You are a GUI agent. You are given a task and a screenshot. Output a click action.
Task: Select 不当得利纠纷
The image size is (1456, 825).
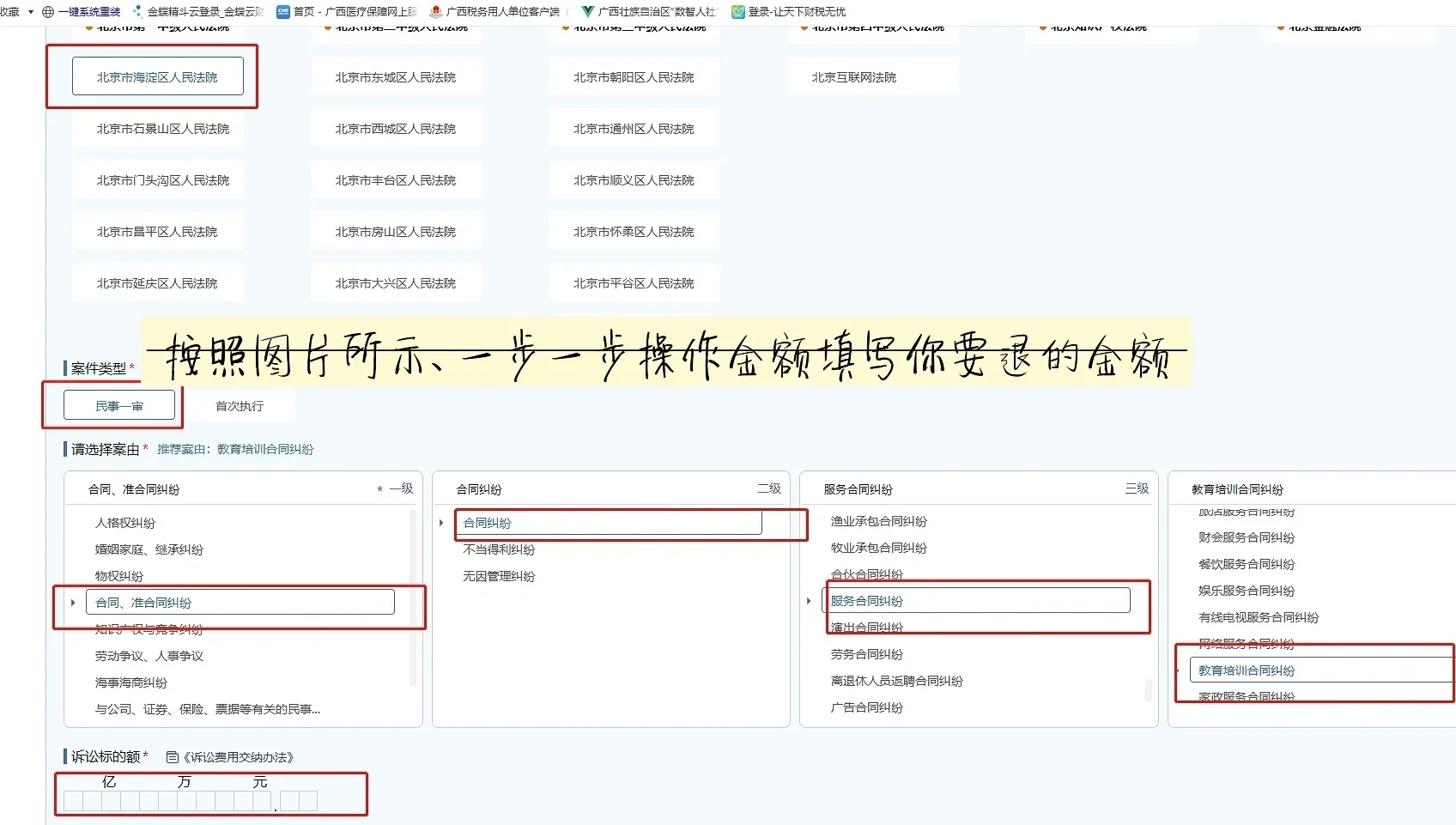click(x=499, y=549)
